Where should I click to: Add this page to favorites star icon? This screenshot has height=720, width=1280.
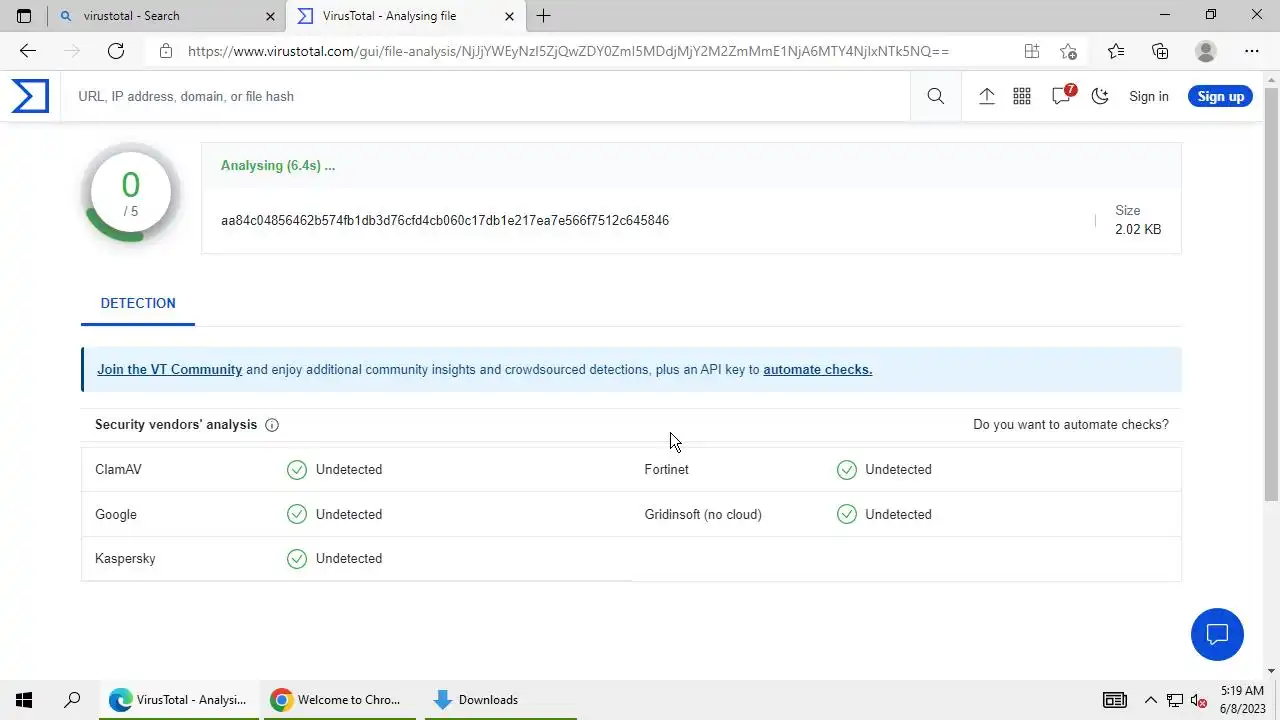(x=1068, y=51)
